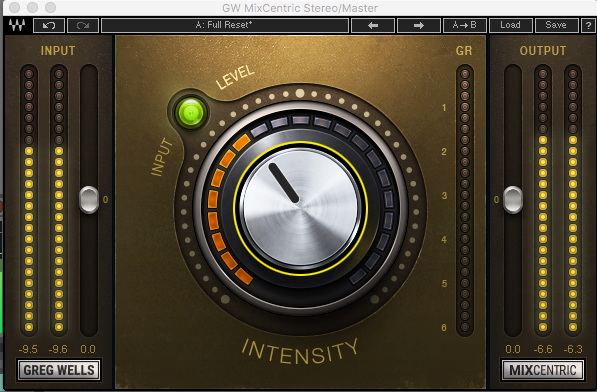Click the GR gain reduction meter

pos(465,200)
